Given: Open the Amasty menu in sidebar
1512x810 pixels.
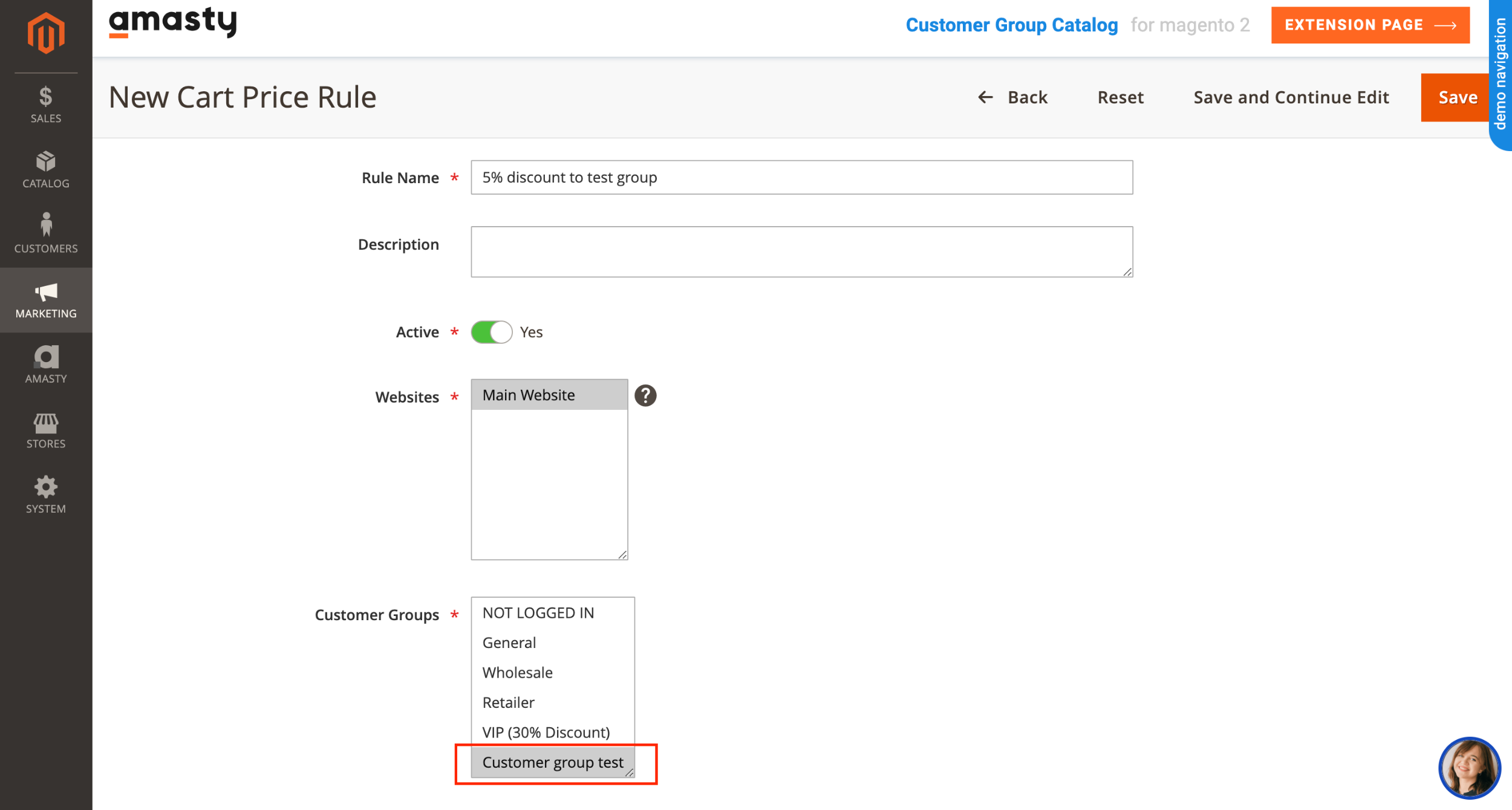Looking at the screenshot, I should tap(45, 363).
